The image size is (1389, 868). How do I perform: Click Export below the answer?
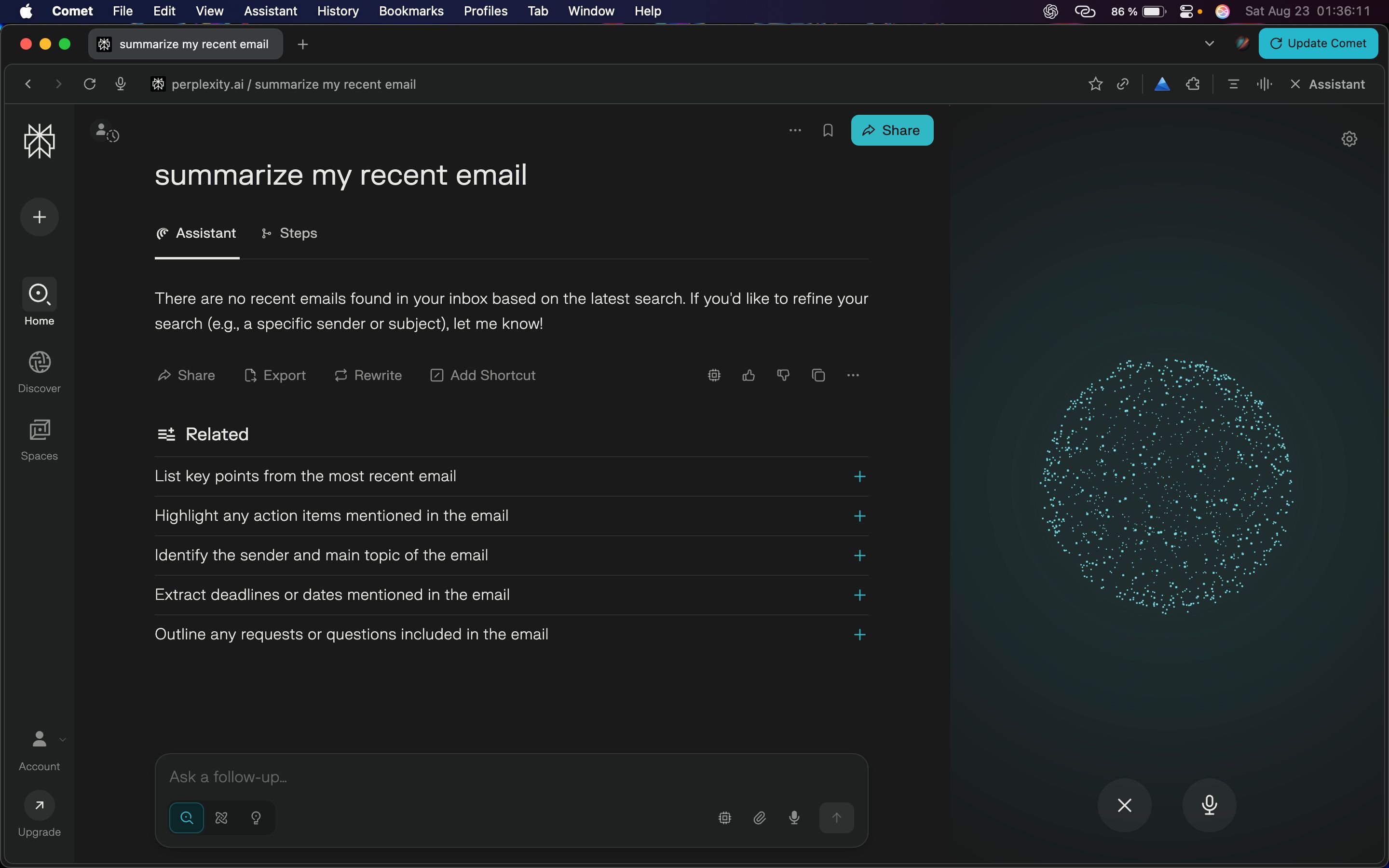coord(275,376)
